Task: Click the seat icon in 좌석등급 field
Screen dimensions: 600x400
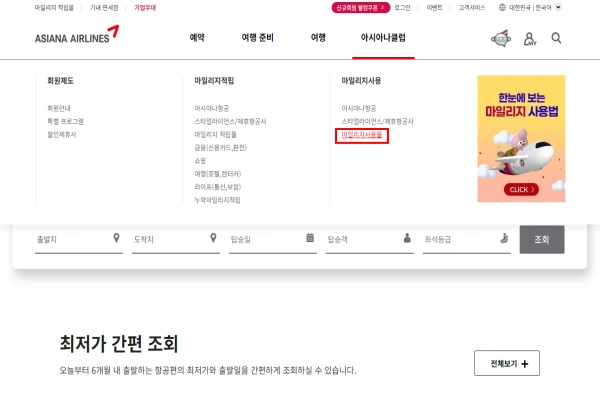Action: 504,238
